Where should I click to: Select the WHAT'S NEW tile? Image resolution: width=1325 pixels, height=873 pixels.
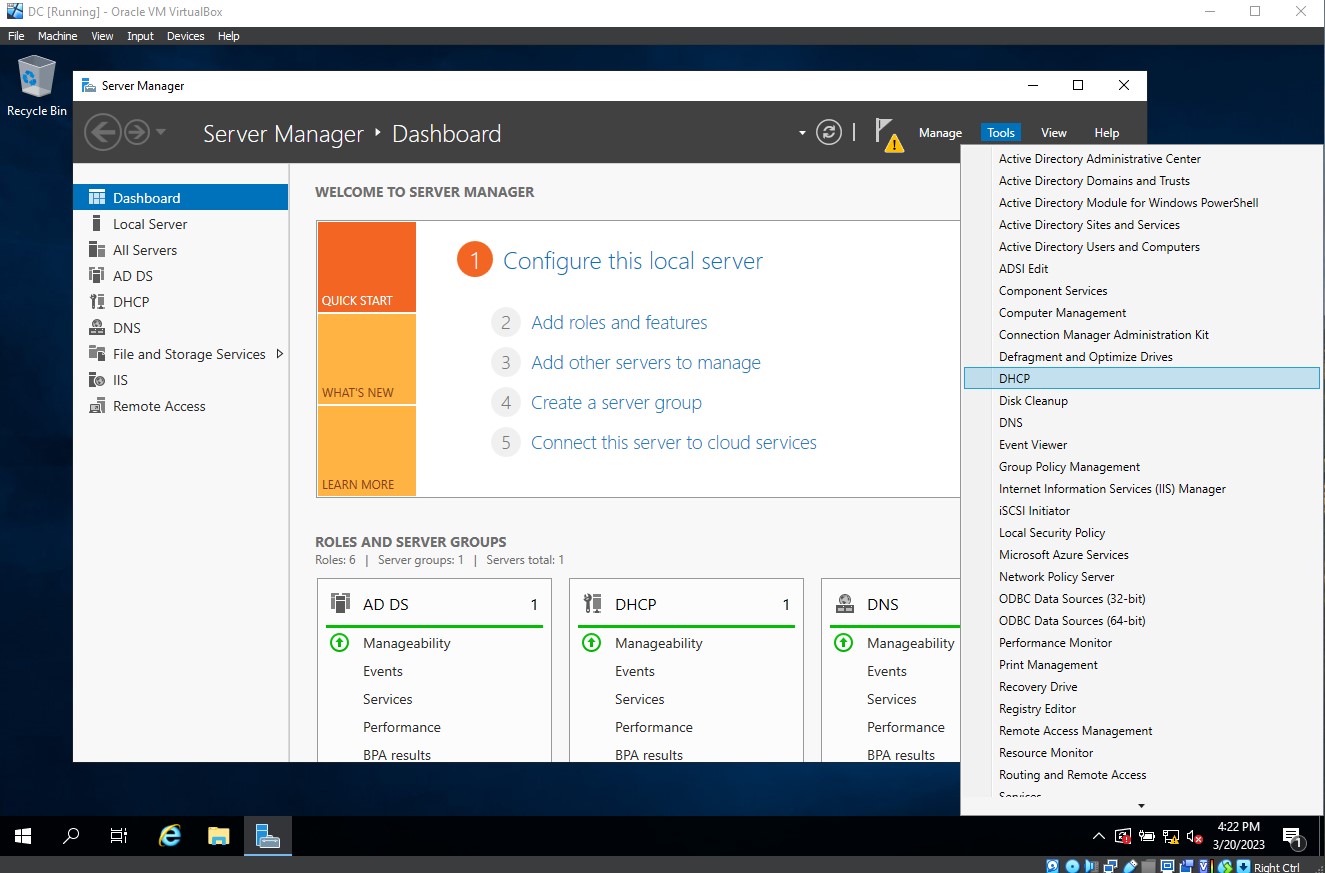[366, 359]
